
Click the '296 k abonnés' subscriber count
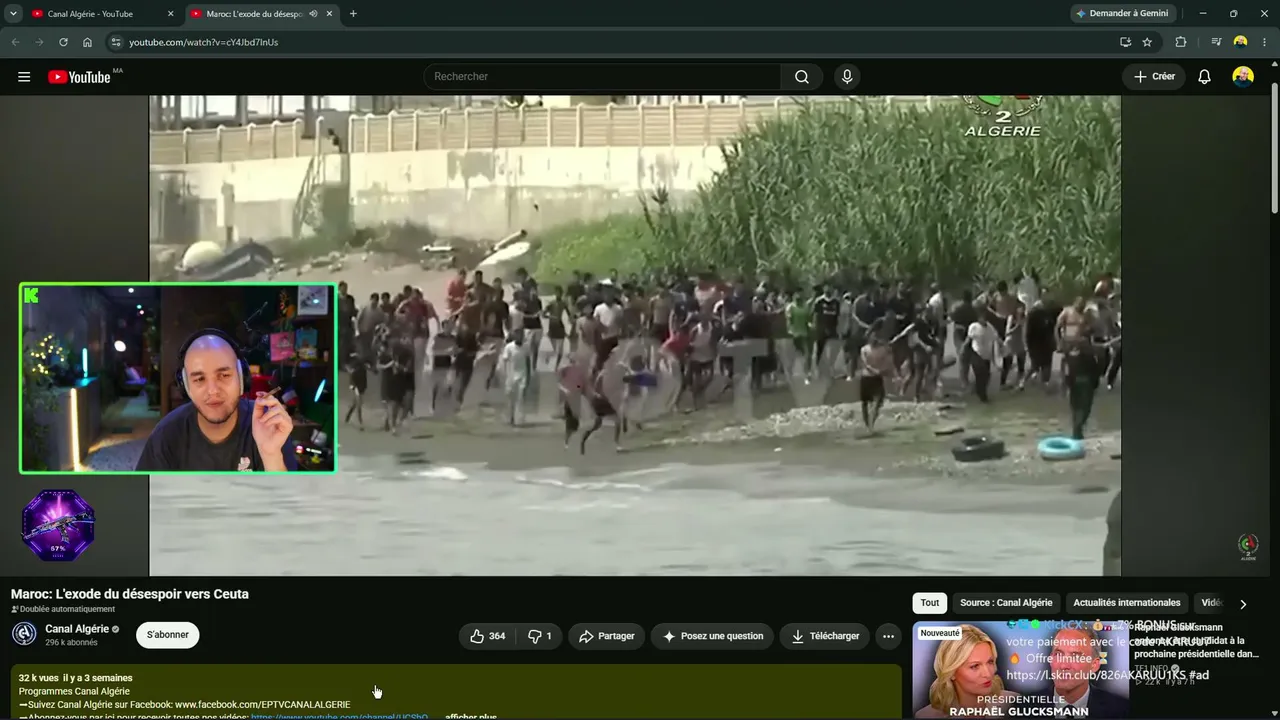pos(73,643)
